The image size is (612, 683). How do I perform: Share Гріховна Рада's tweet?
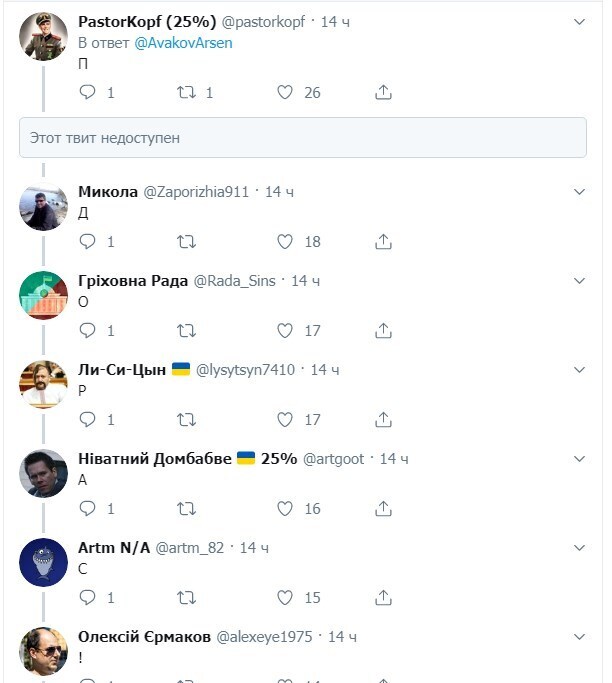[x=383, y=330]
